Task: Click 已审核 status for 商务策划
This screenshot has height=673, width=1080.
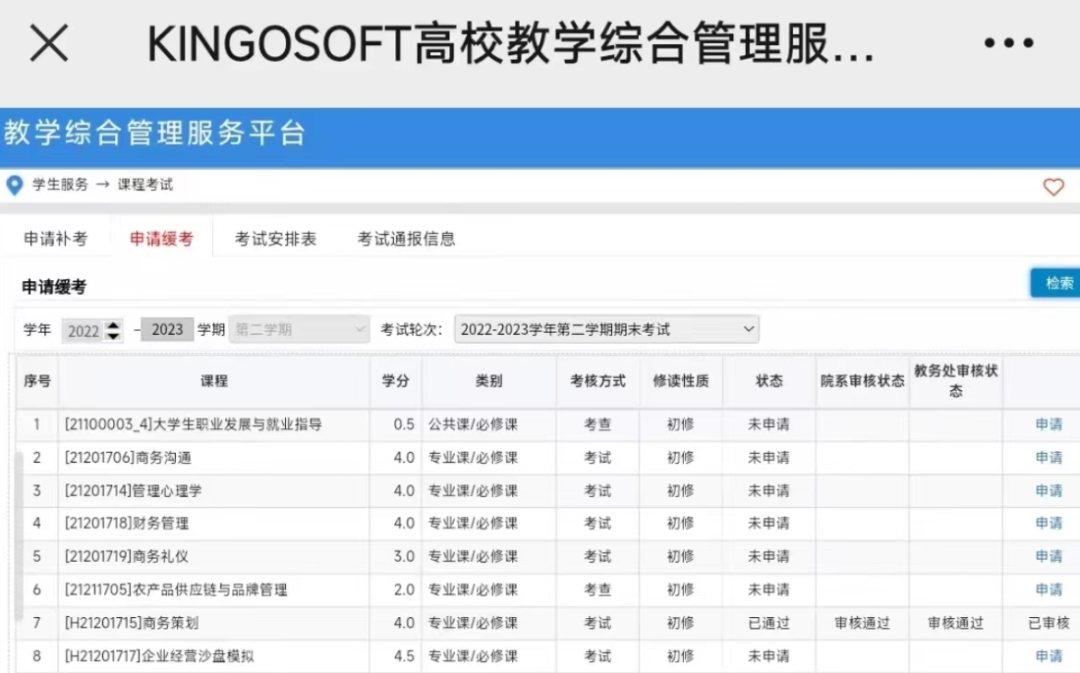Action: click(x=1047, y=622)
